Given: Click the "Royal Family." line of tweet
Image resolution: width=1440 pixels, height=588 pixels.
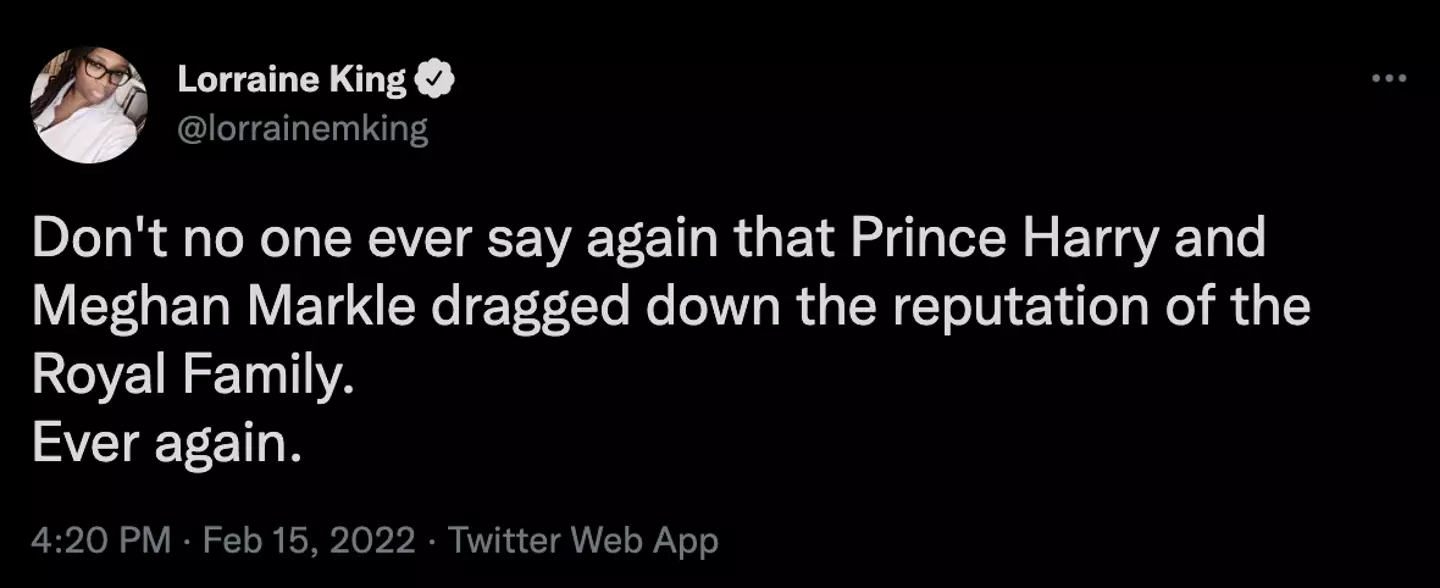Looking at the screenshot, I should point(193,374).
